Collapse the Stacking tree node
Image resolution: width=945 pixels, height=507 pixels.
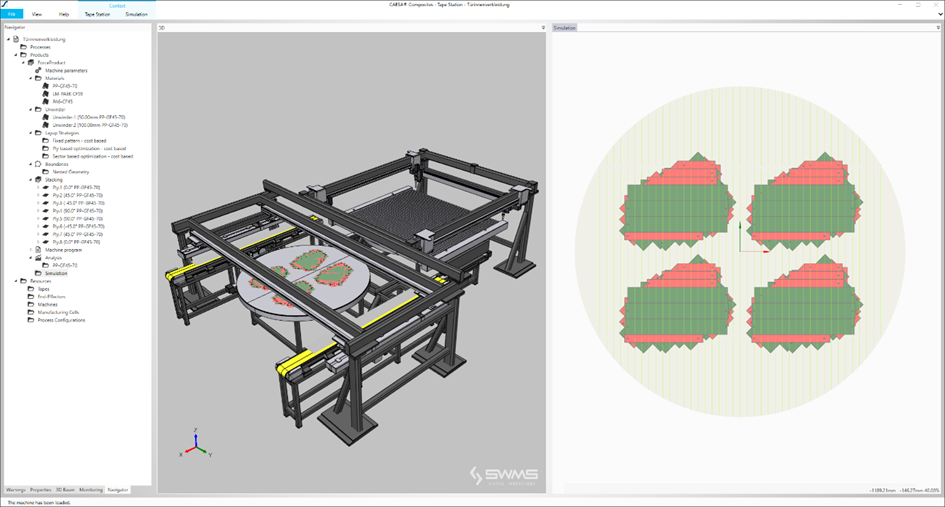(x=31, y=180)
